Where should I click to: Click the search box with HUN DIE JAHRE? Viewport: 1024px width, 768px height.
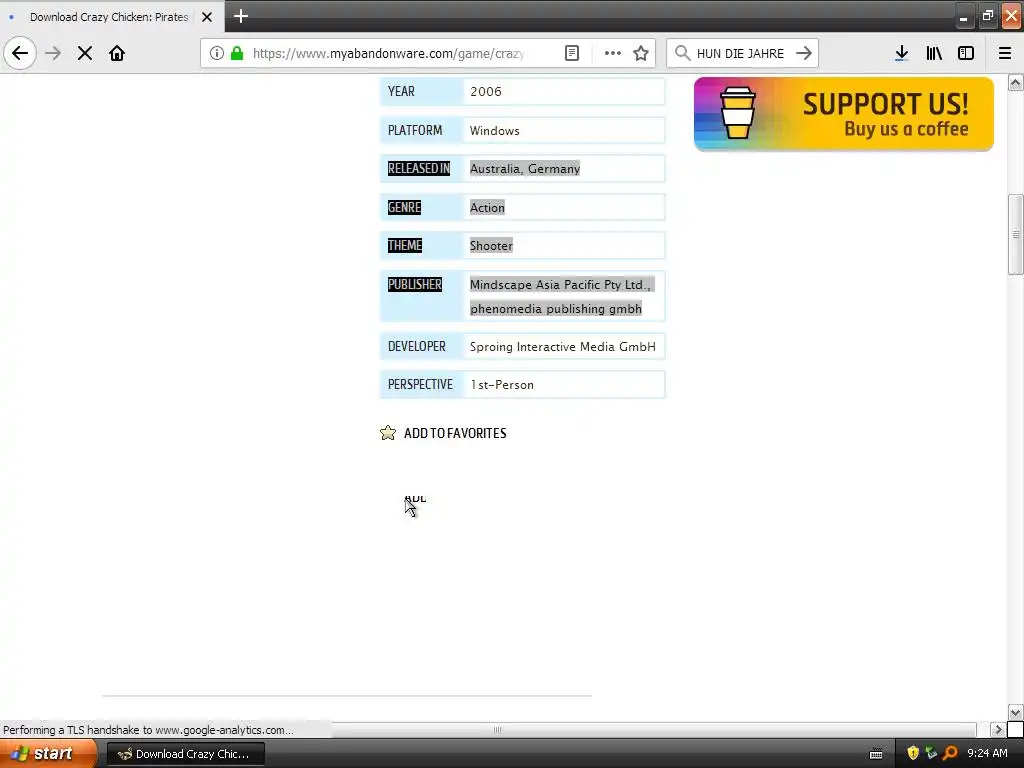click(x=741, y=53)
